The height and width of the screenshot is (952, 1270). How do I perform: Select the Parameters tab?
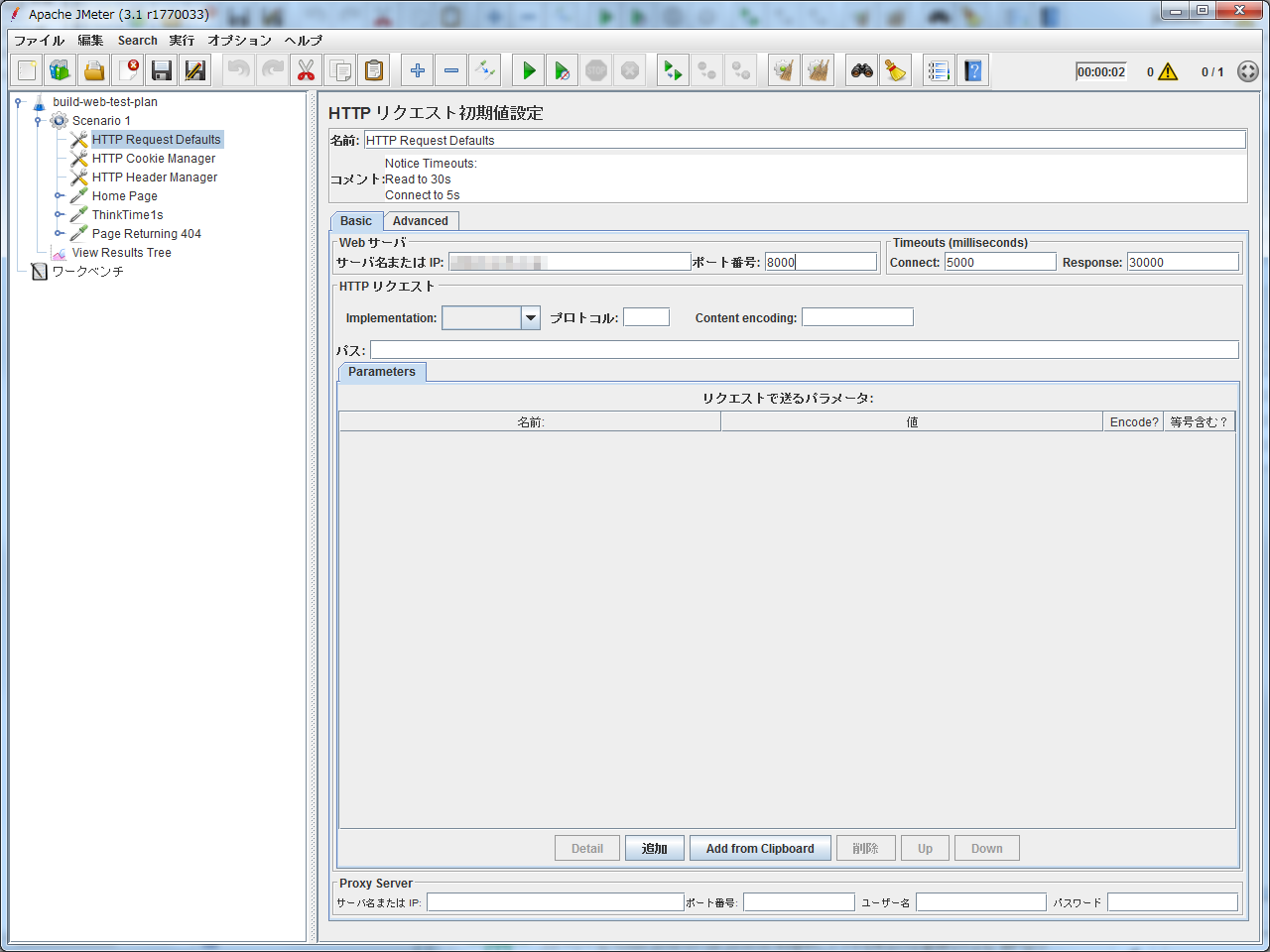click(x=382, y=372)
